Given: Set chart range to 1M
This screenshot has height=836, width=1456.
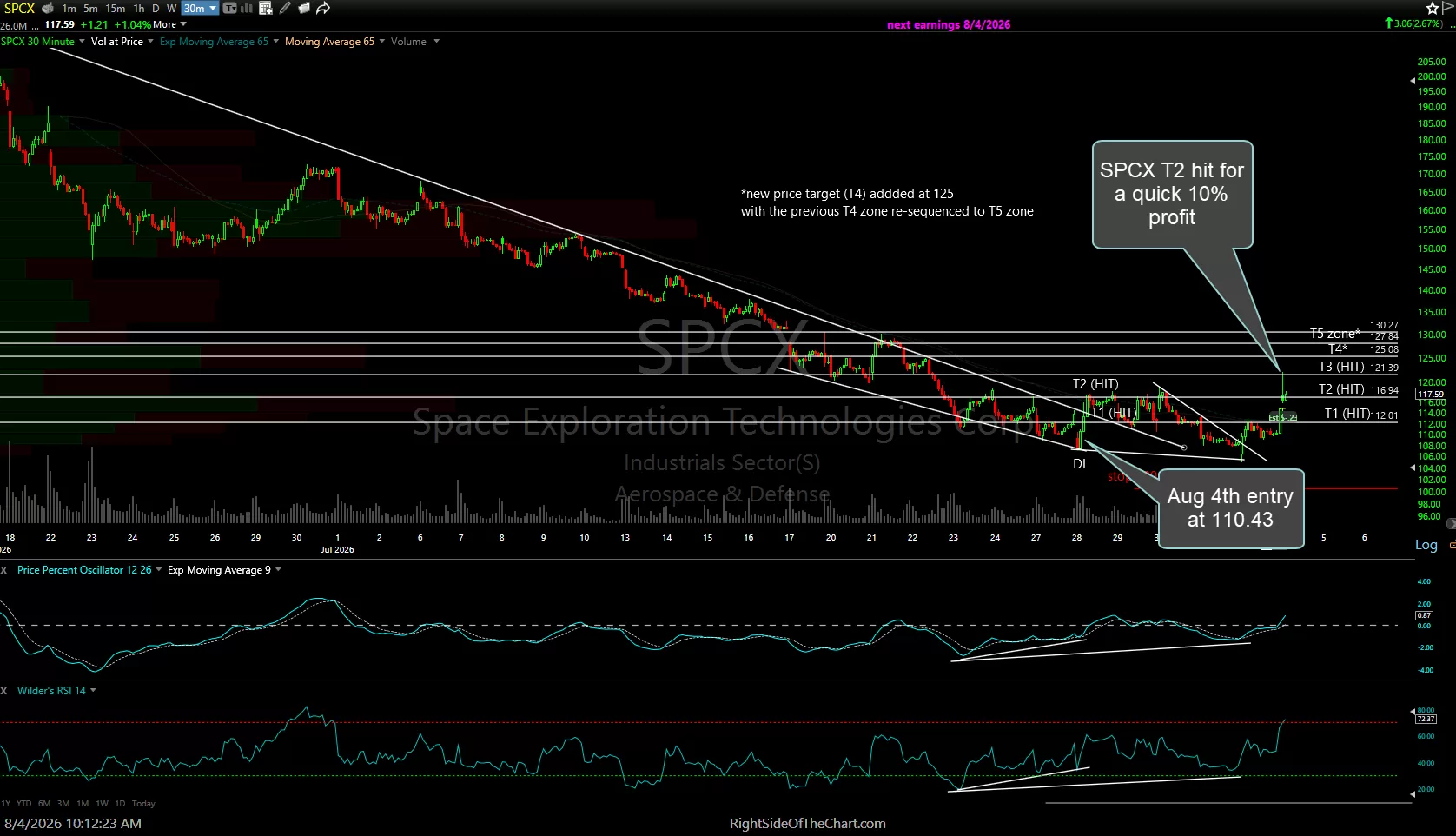Looking at the screenshot, I should [83, 804].
